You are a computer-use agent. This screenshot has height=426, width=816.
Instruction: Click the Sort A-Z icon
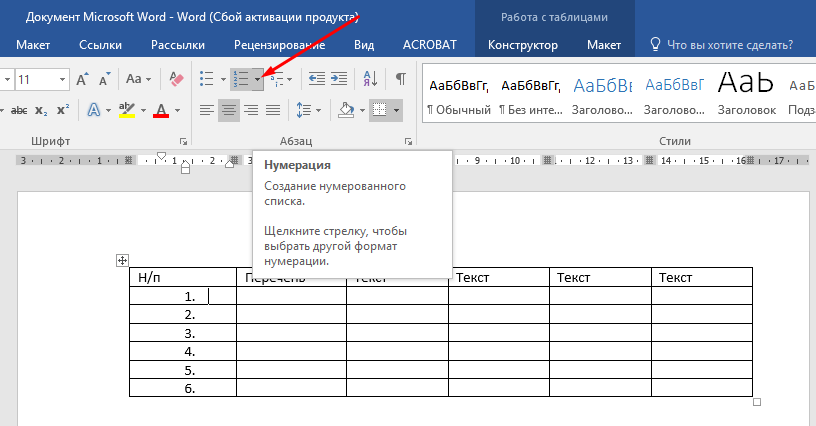point(371,79)
